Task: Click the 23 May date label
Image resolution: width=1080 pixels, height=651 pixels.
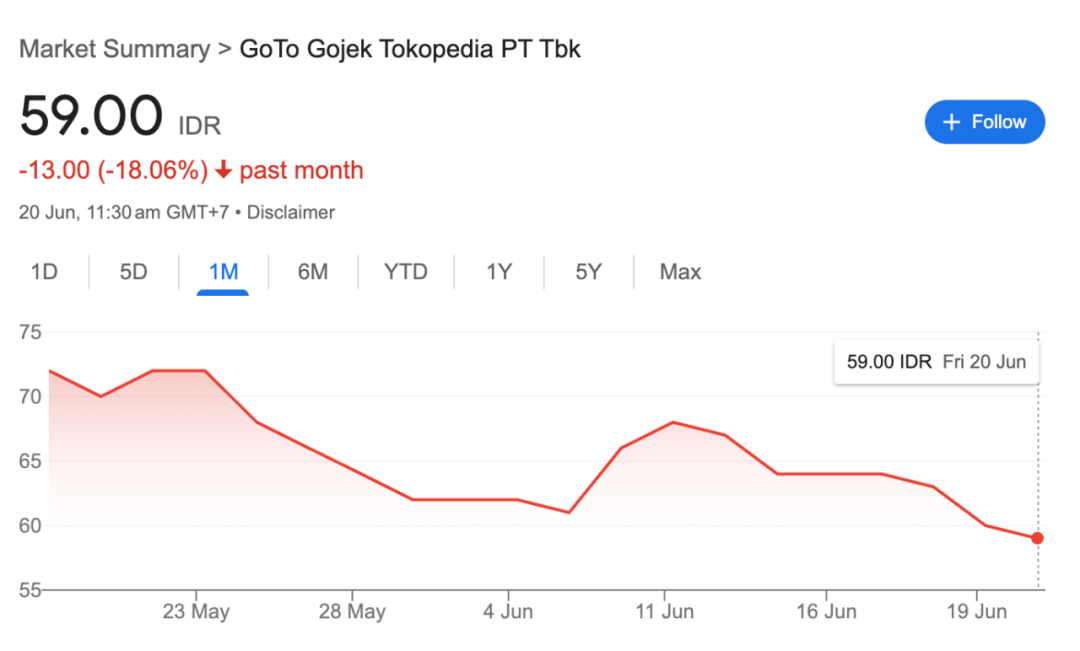Action: coord(196,612)
